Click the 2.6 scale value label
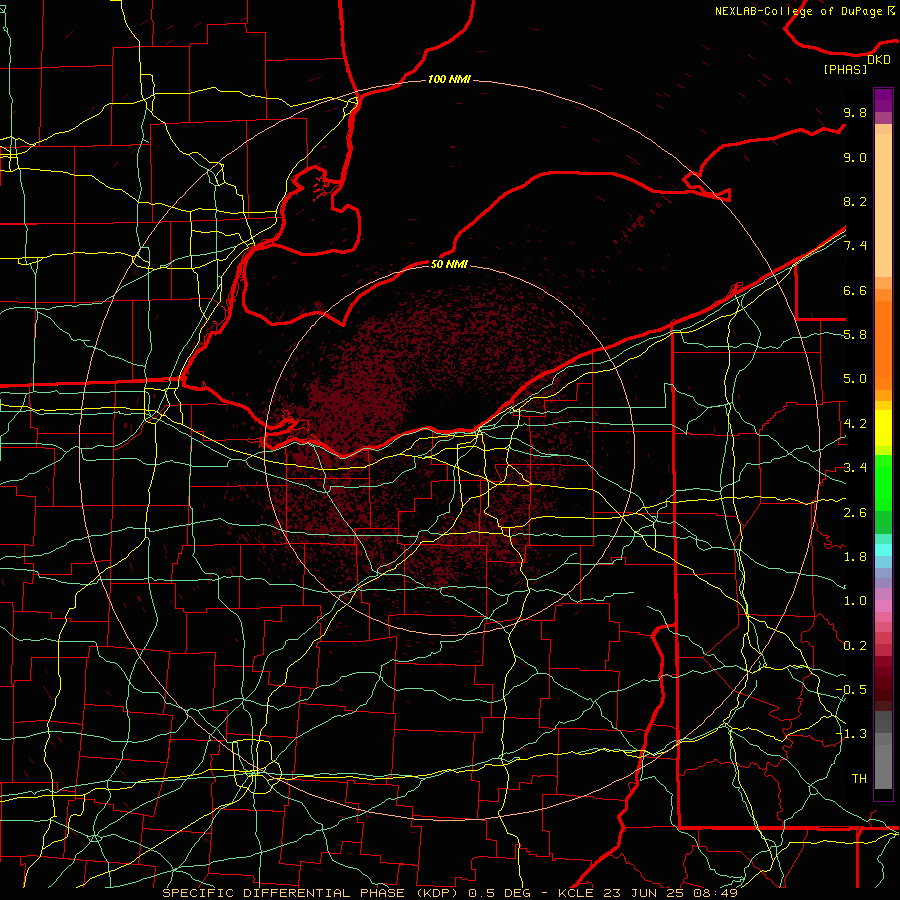This screenshot has width=900, height=900. point(855,513)
